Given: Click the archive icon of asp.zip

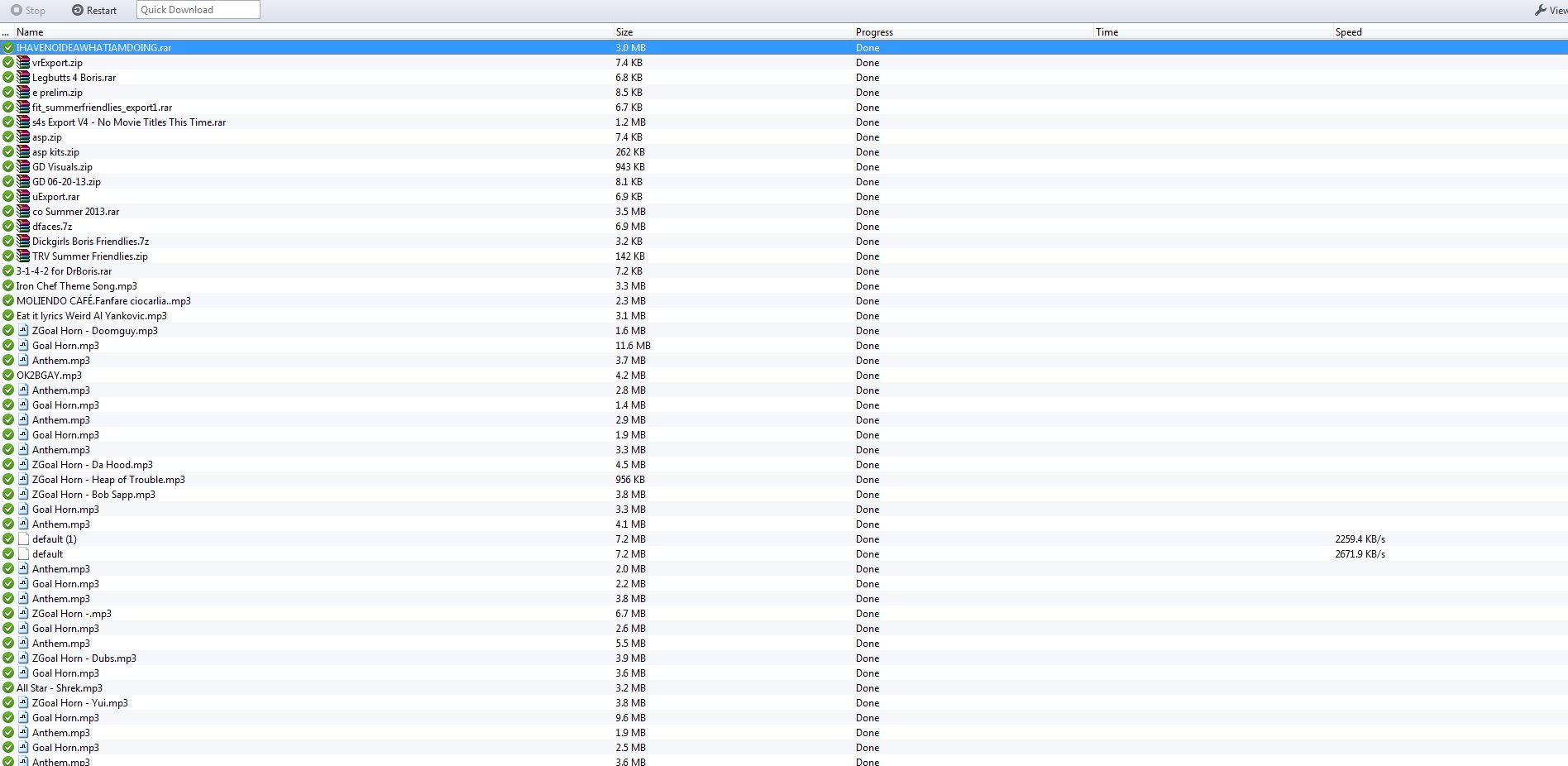Looking at the screenshot, I should 23,137.
